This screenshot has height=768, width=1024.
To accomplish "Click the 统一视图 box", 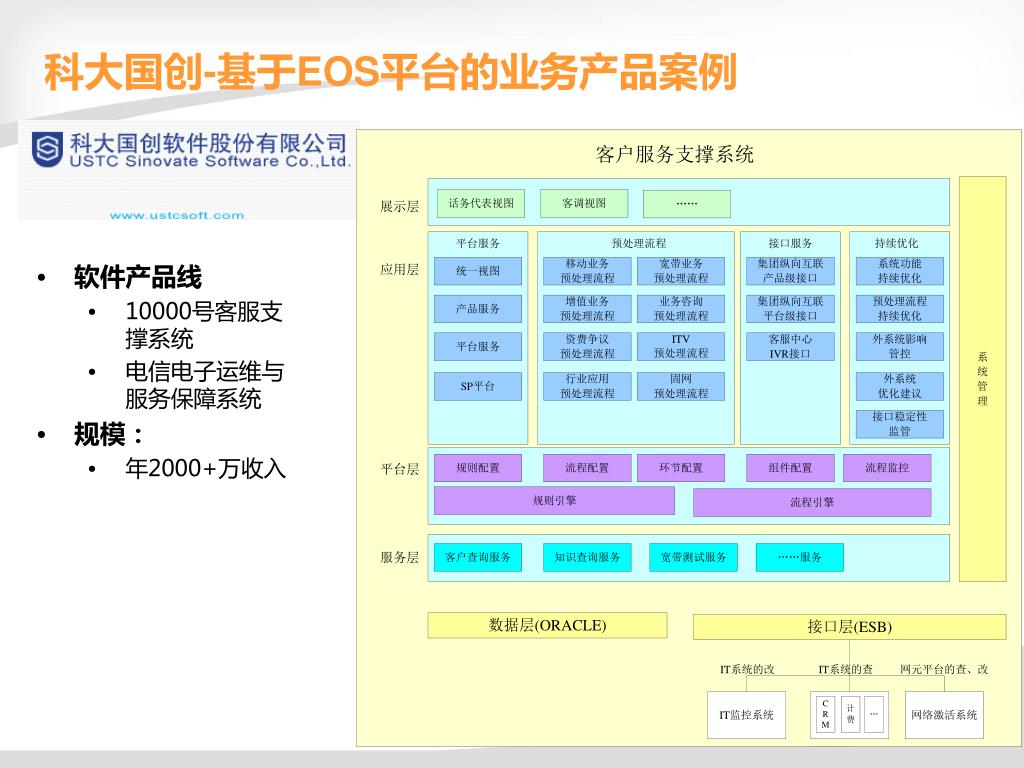I will [478, 271].
